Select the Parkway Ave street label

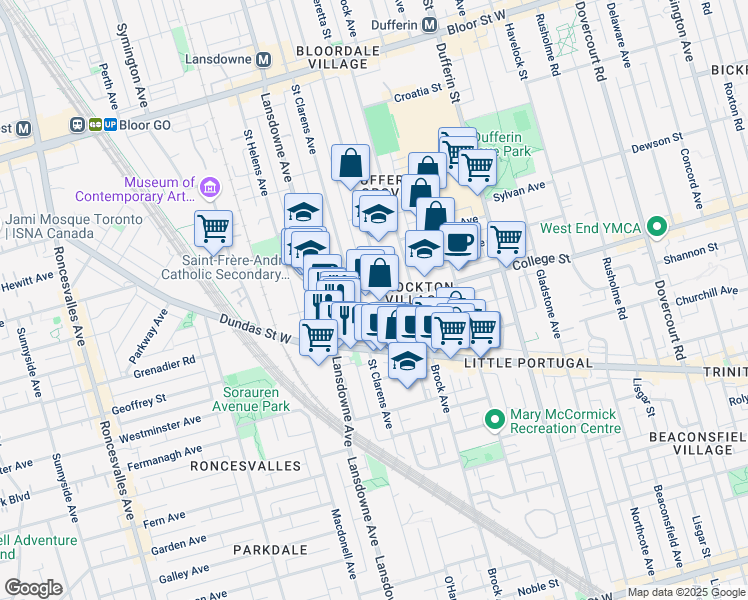(x=148, y=336)
